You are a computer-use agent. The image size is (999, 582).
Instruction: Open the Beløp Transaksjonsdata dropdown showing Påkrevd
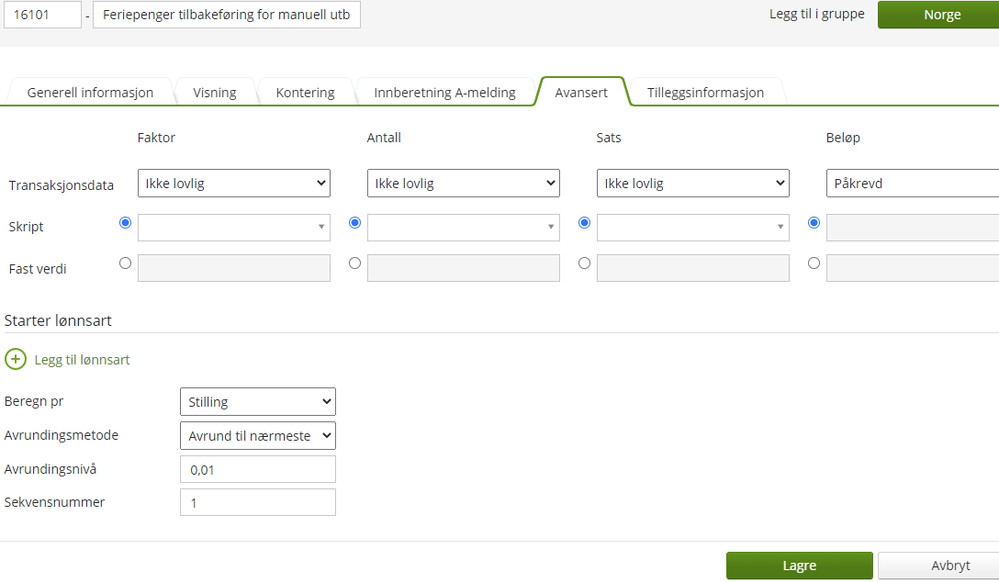[912, 184]
